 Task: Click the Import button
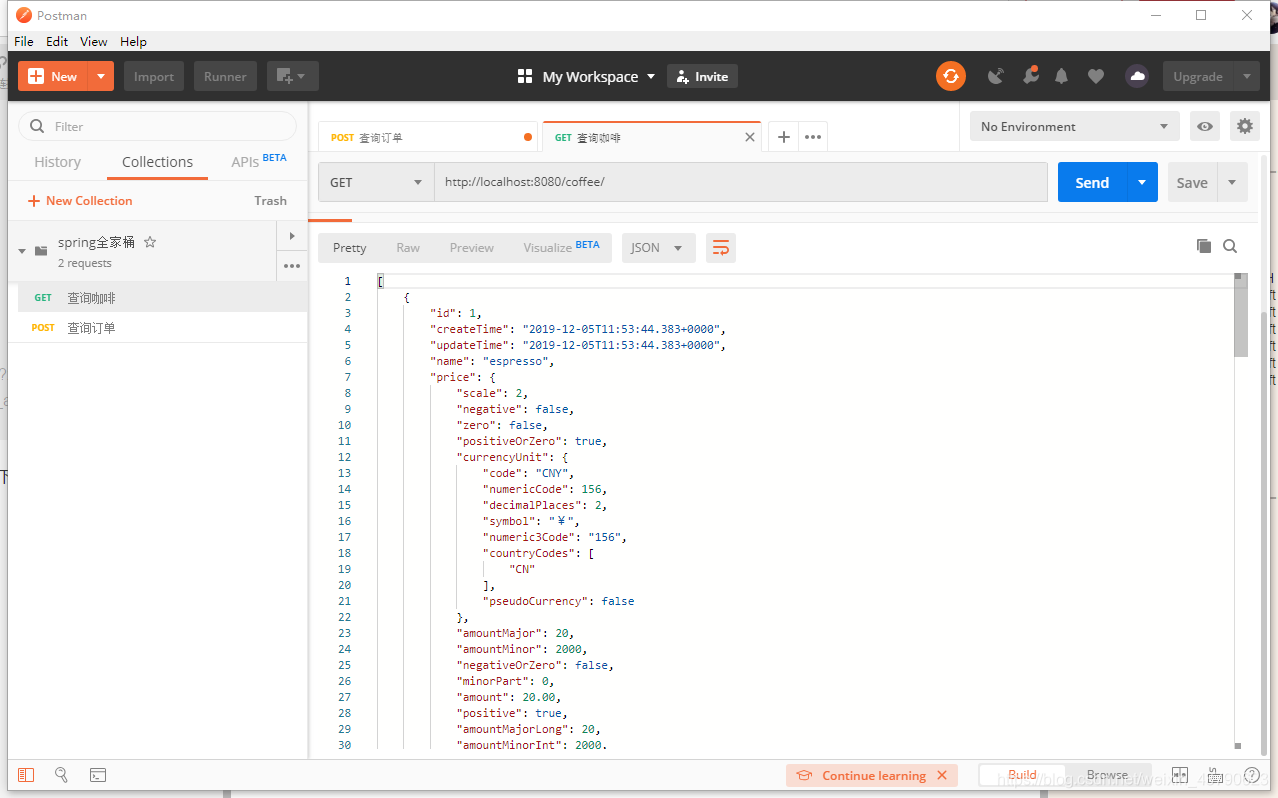154,76
